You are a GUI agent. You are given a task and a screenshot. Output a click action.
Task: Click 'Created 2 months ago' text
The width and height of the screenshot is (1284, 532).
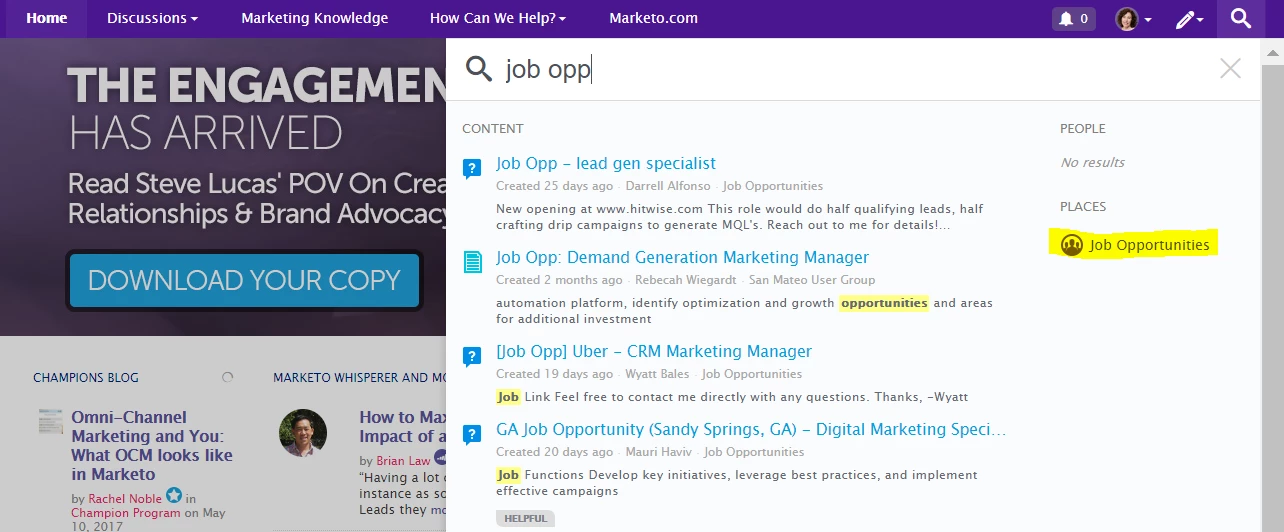(559, 280)
